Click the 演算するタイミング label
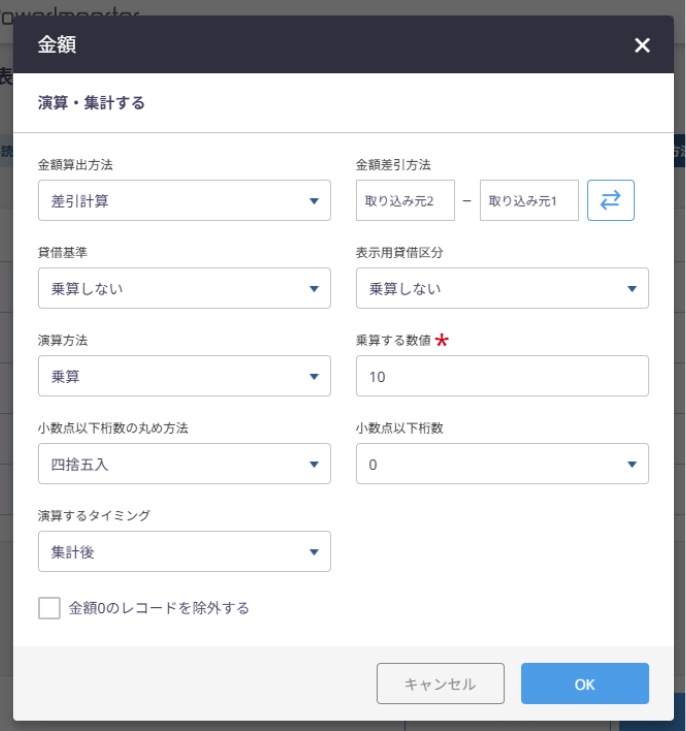686x731 pixels. pos(94,516)
